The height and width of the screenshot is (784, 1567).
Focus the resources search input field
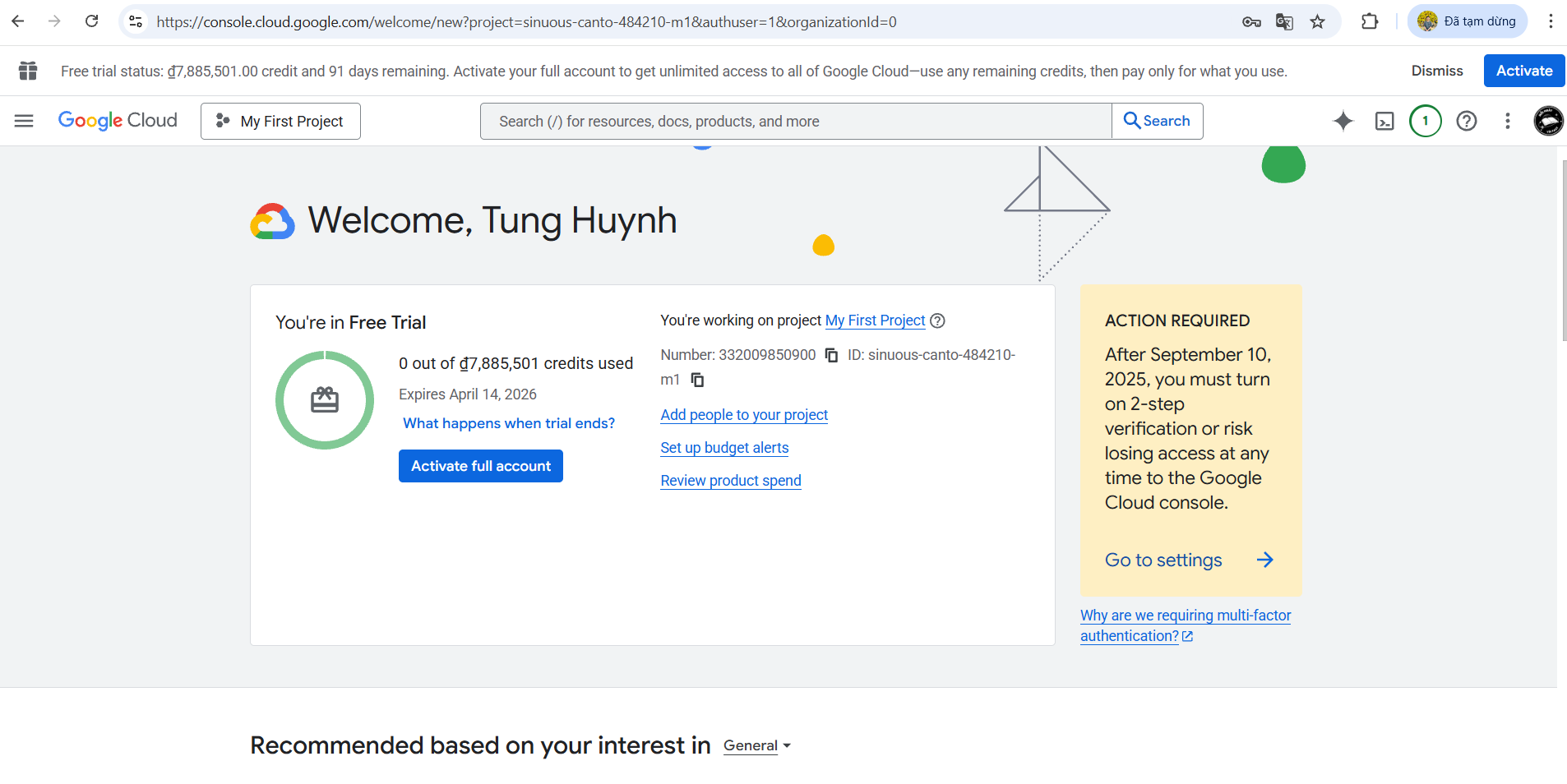tap(795, 121)
